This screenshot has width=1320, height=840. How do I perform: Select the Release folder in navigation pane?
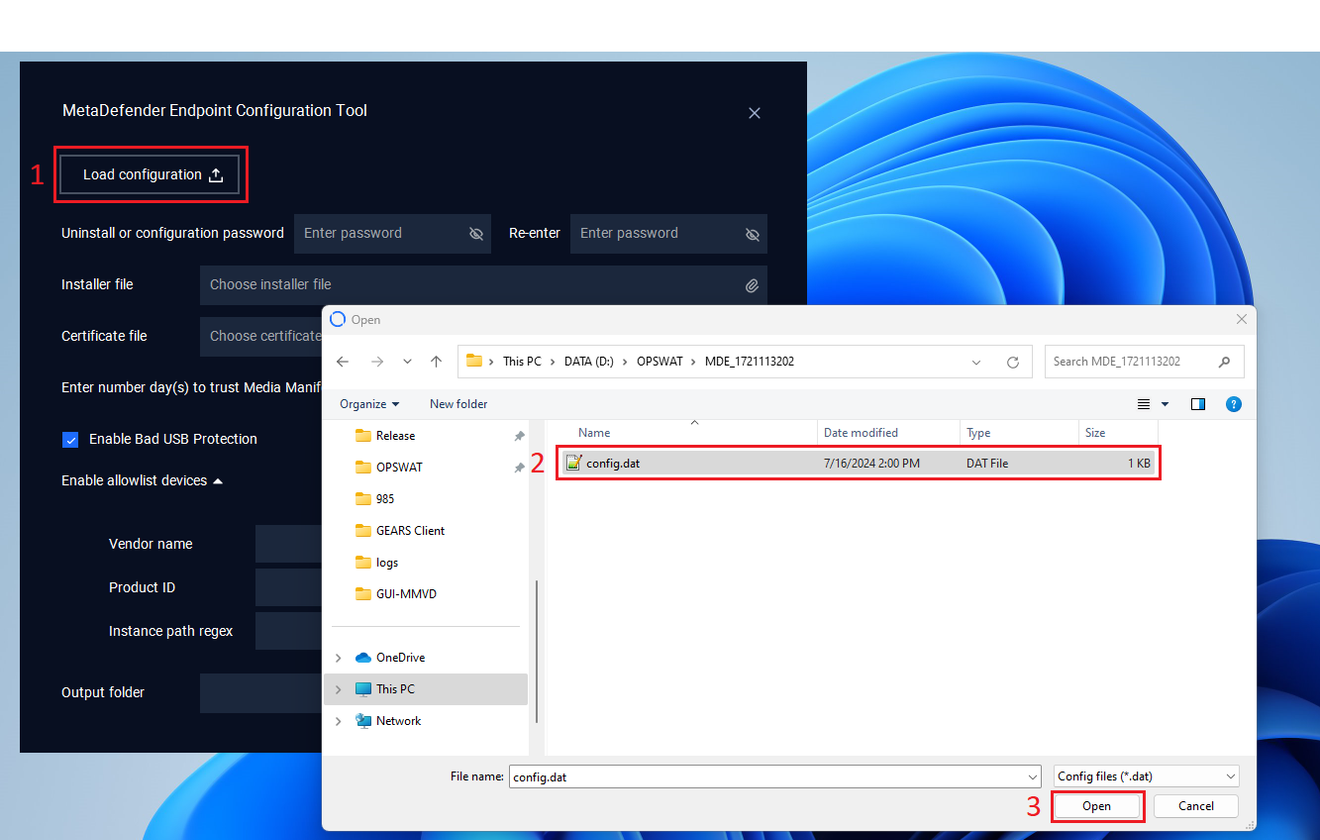click(x=395, y=436)
